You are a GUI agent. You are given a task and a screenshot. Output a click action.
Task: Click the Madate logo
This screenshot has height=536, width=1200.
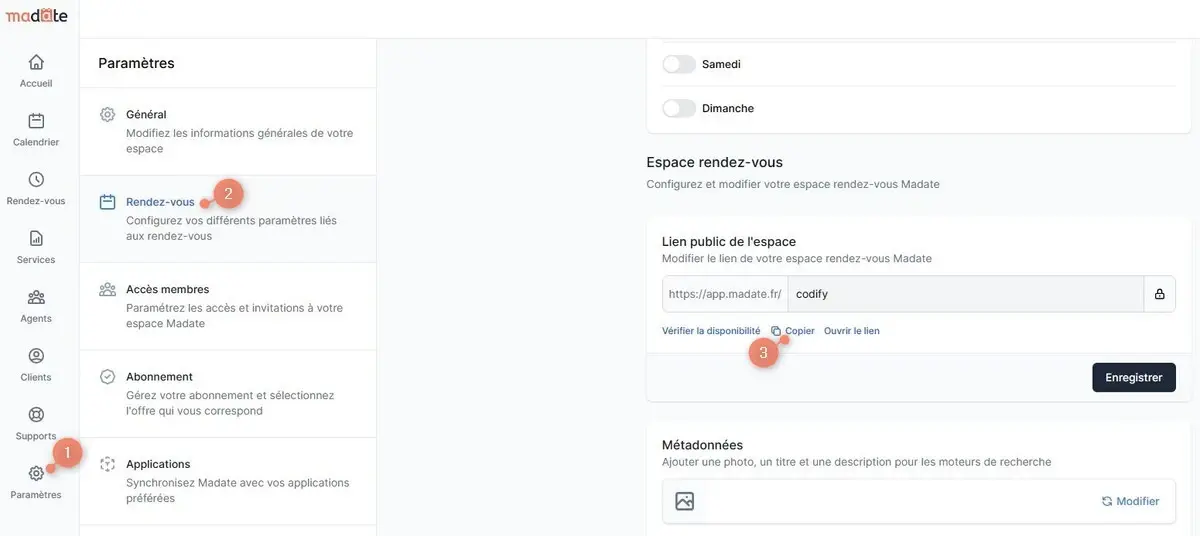[37, 15]
